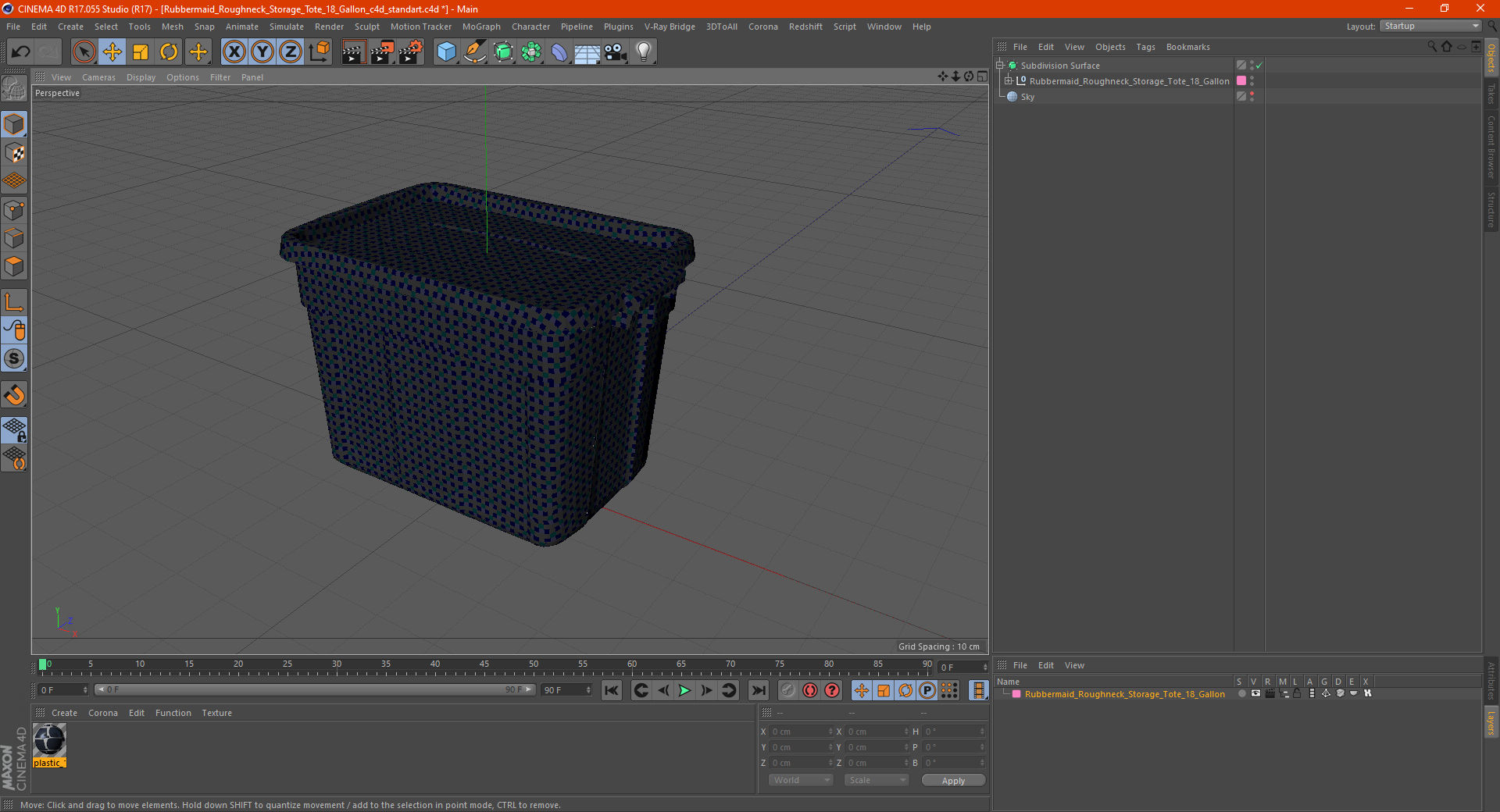Screen dimensions: 1500x812
Task: Activate the Move tool
Action: pyautogui.click(x=112, y=52)
